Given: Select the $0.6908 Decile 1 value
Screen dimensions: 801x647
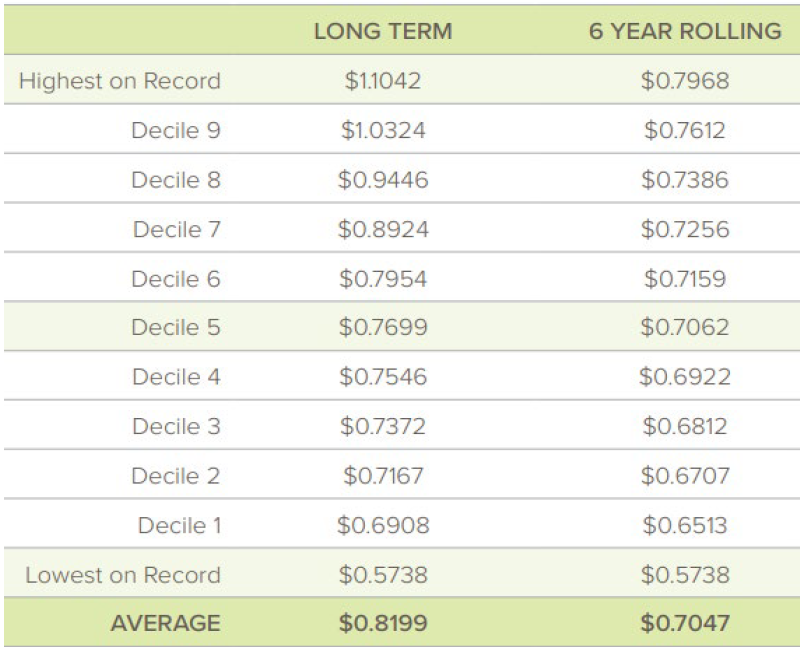Looking at the screenshot, I should click(383, 525).
